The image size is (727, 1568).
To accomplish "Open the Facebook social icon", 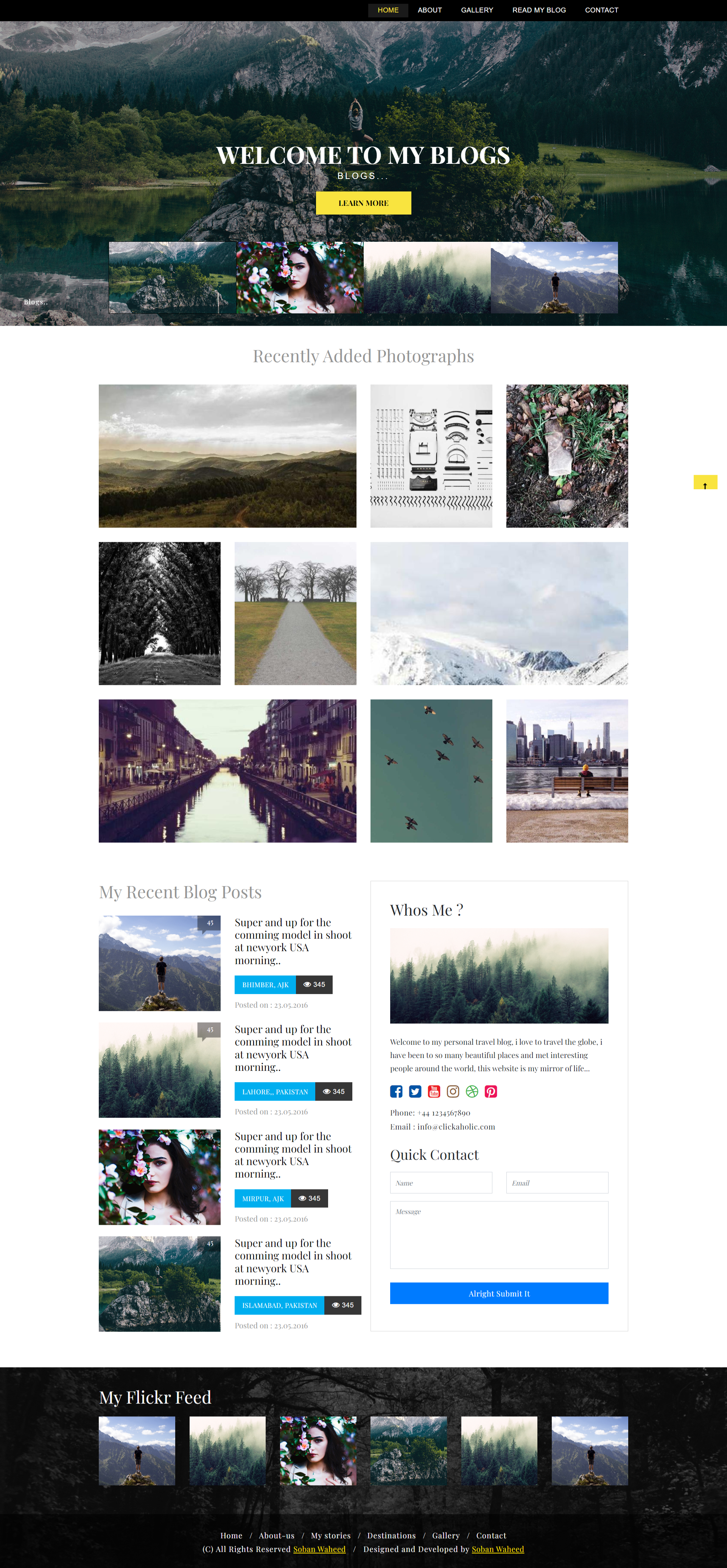I will (x=396, y=1091).
